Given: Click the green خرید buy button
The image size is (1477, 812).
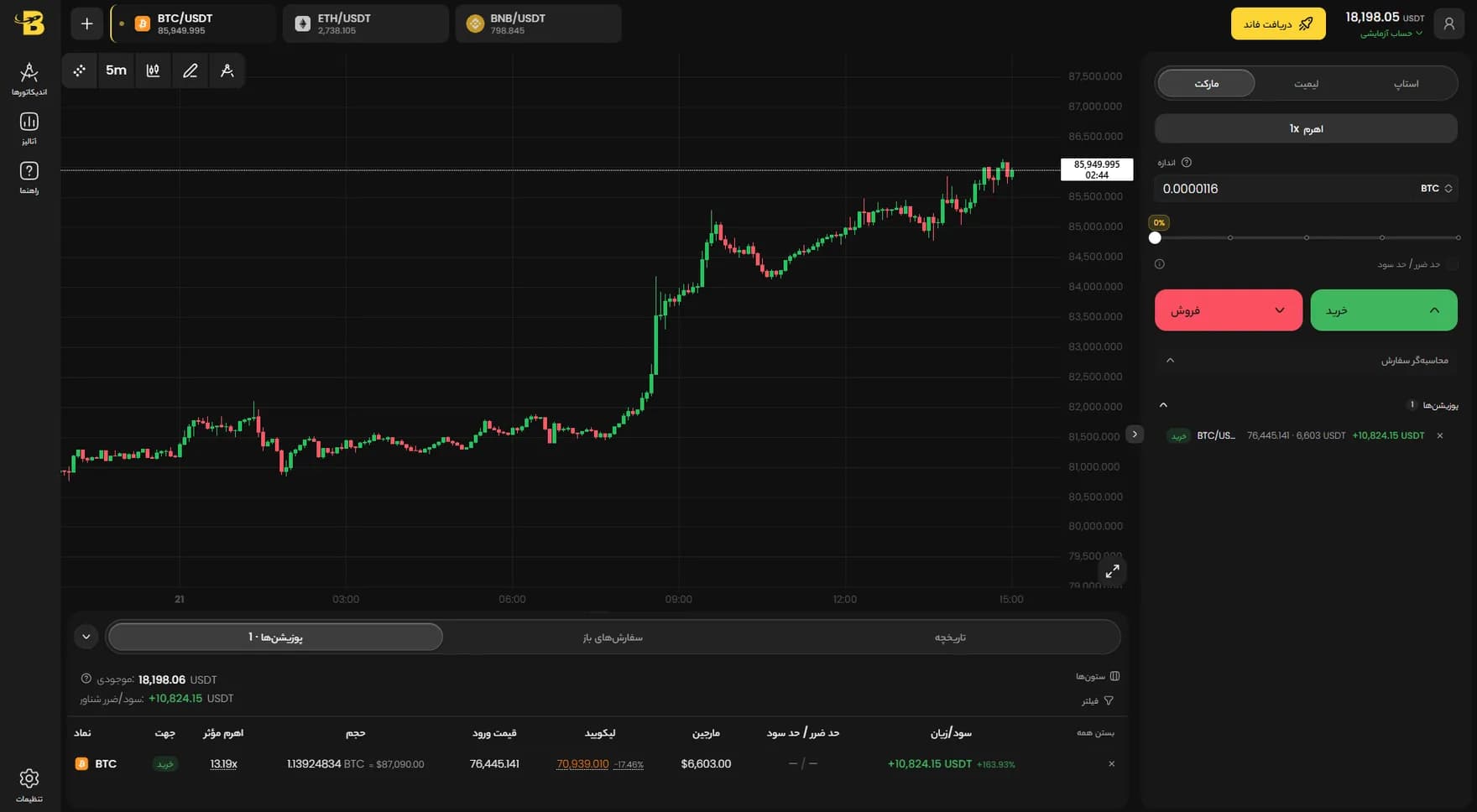Looking at the screenshot, I should pyautogui.click(x=1384, y=310).
